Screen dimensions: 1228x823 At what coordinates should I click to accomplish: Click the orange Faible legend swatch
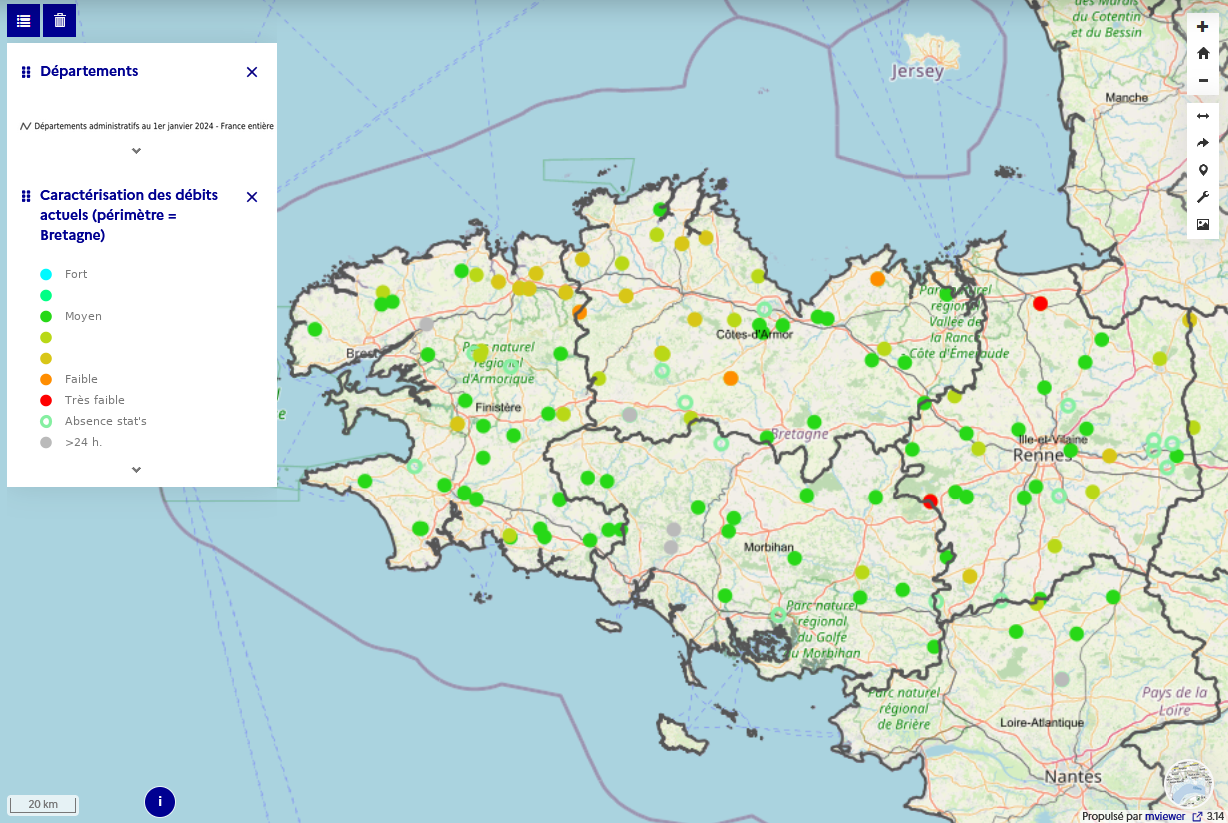coord(46,379)
